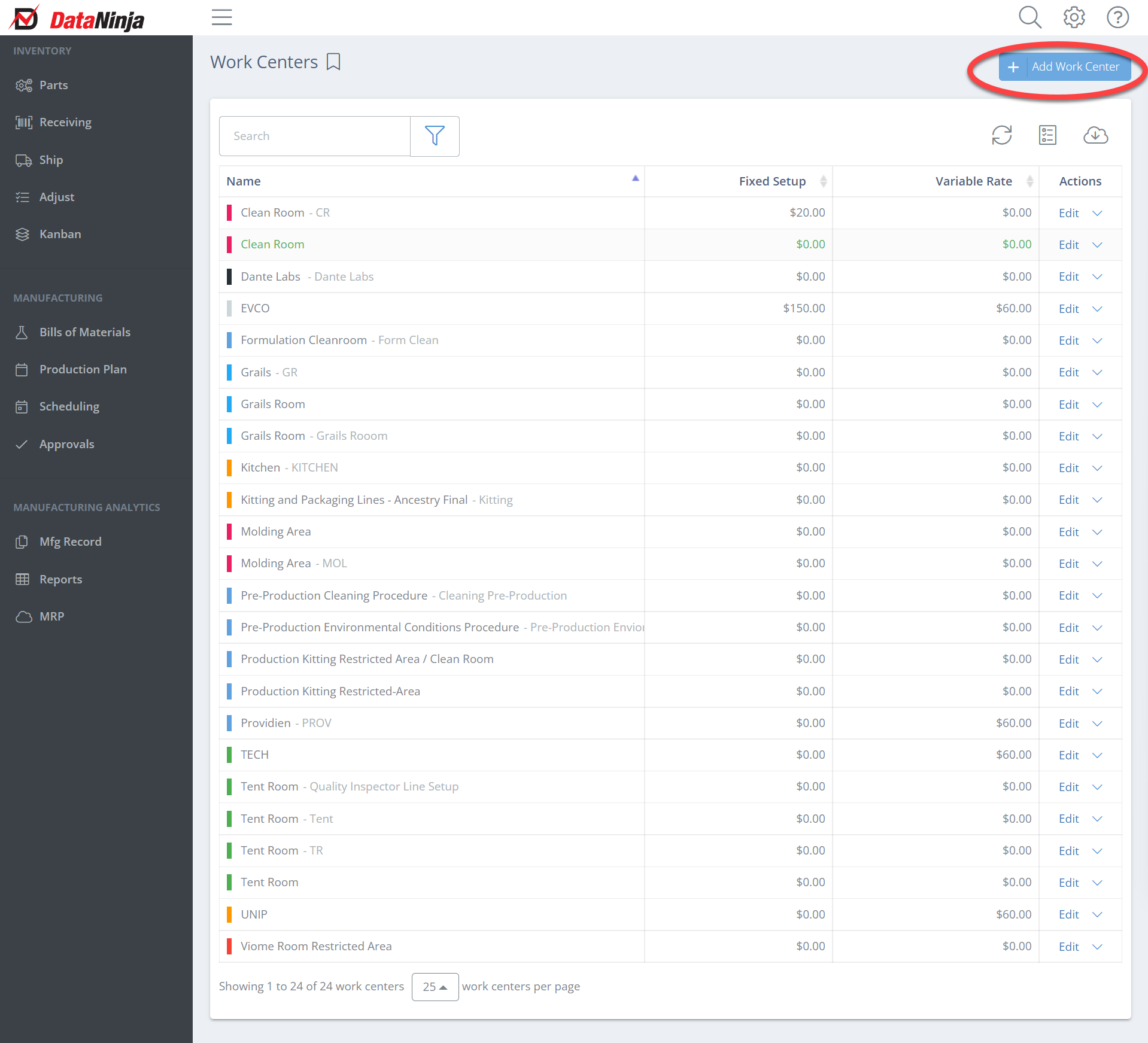The width and height of the screenshot is (1148, 1043).
Task: Click the plus icon on Add Work Center
Action: coord(1013,67)
